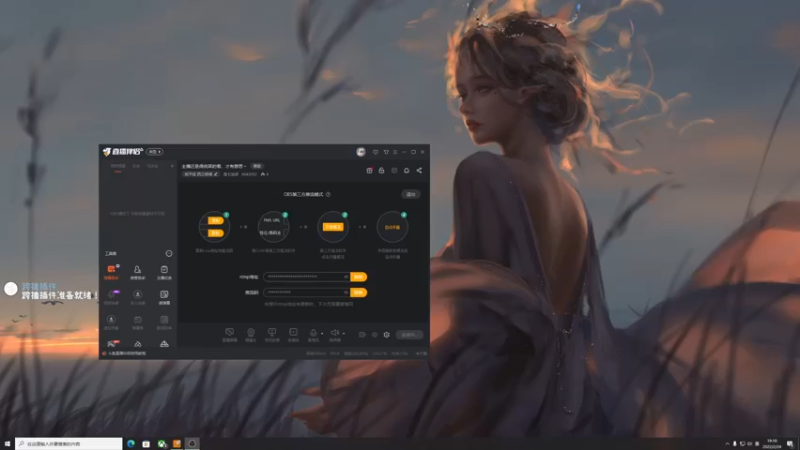
Task: Open OBS from the taskbar
Action: click(192, 444)
